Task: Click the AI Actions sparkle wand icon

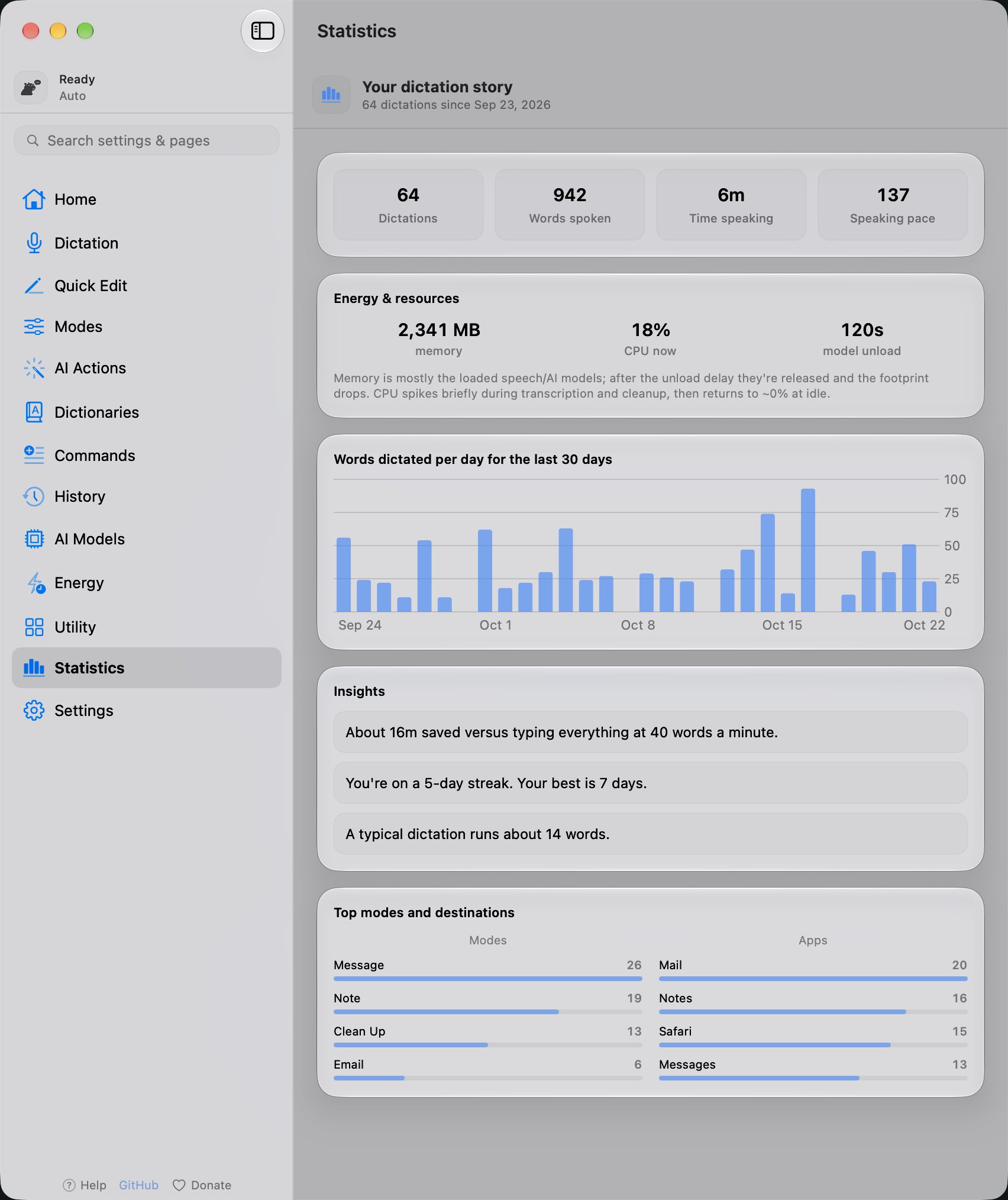Action: 34,368
